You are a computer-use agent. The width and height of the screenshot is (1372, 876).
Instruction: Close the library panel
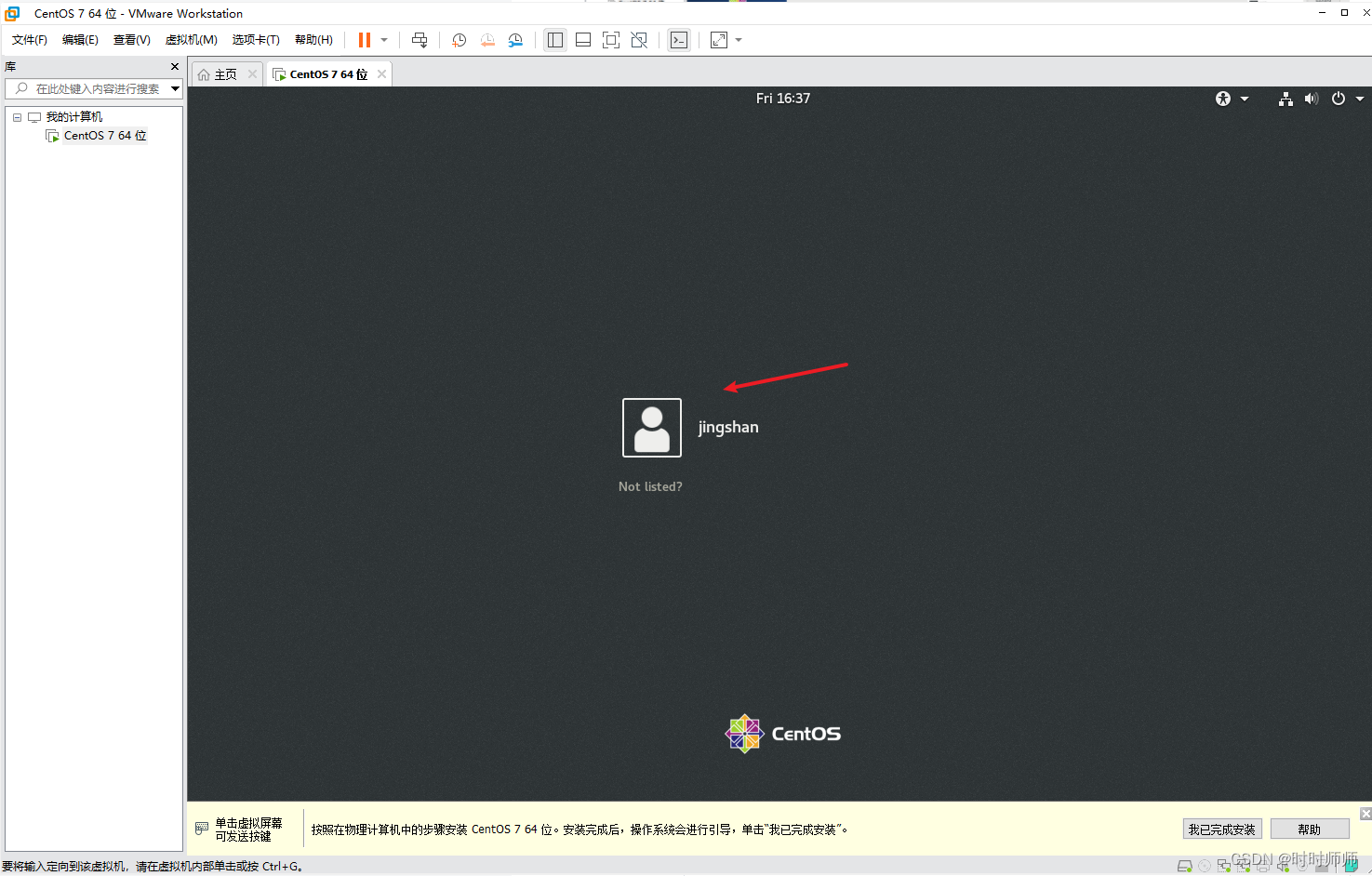[x=175, y=67]
